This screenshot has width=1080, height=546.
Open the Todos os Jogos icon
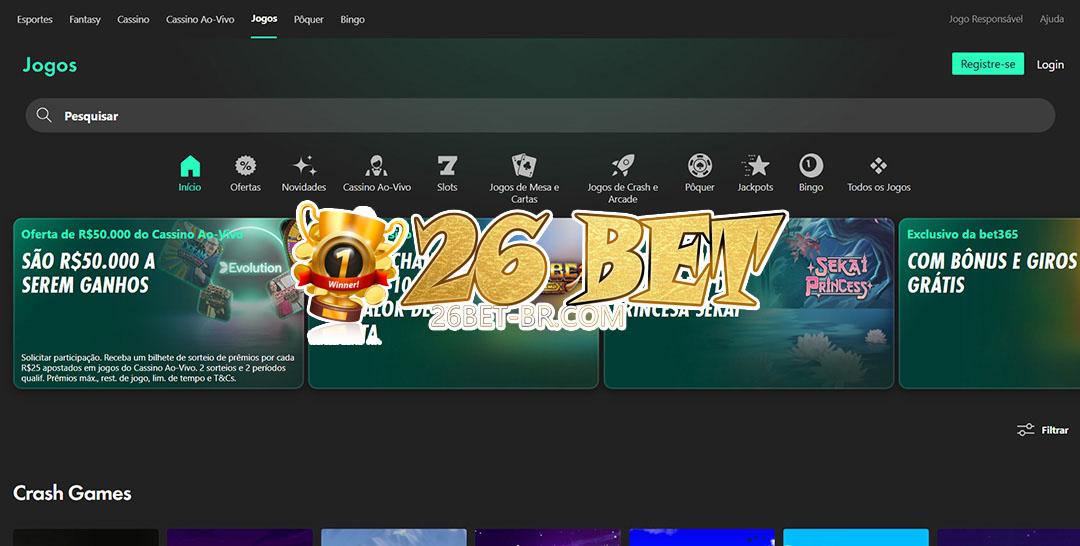click(x=879, y=166)
